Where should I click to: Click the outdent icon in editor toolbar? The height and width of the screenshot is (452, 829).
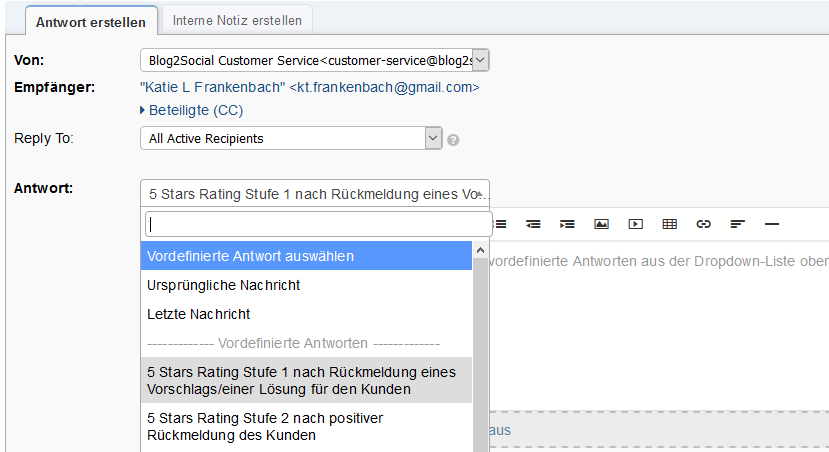coord(533,224)
